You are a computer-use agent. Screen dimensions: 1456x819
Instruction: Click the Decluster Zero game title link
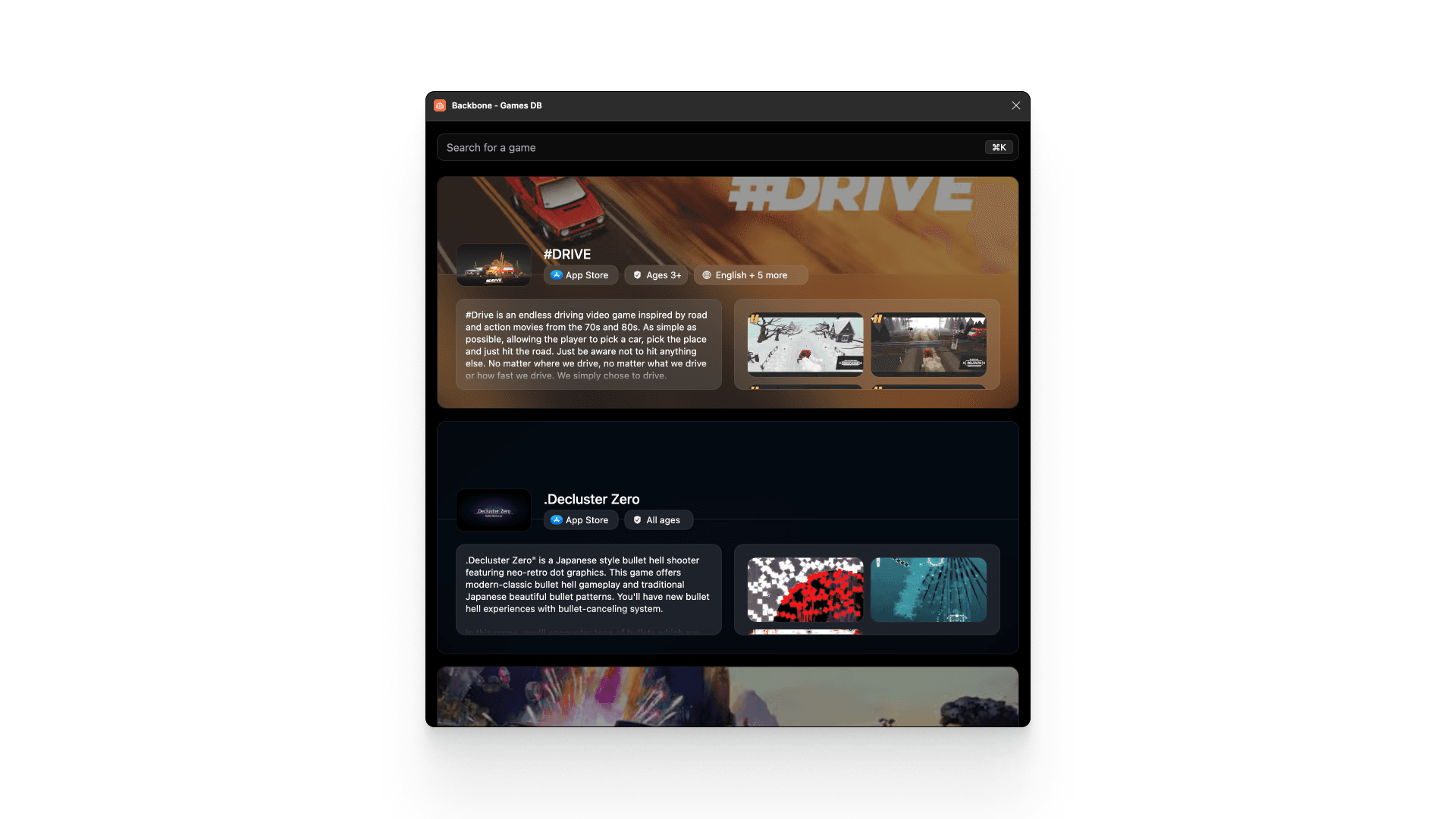(x=592, y=499)
